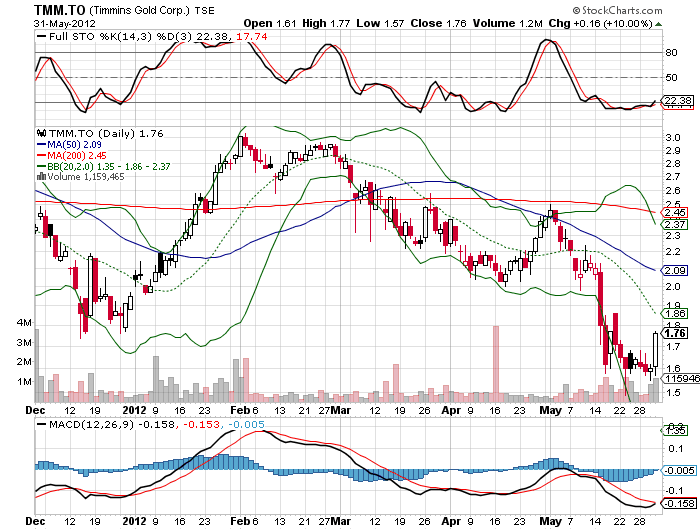Viewport: 700px width, 530px height.
Task: Click the 1M volume axis label
Action: tap(24, 382)
